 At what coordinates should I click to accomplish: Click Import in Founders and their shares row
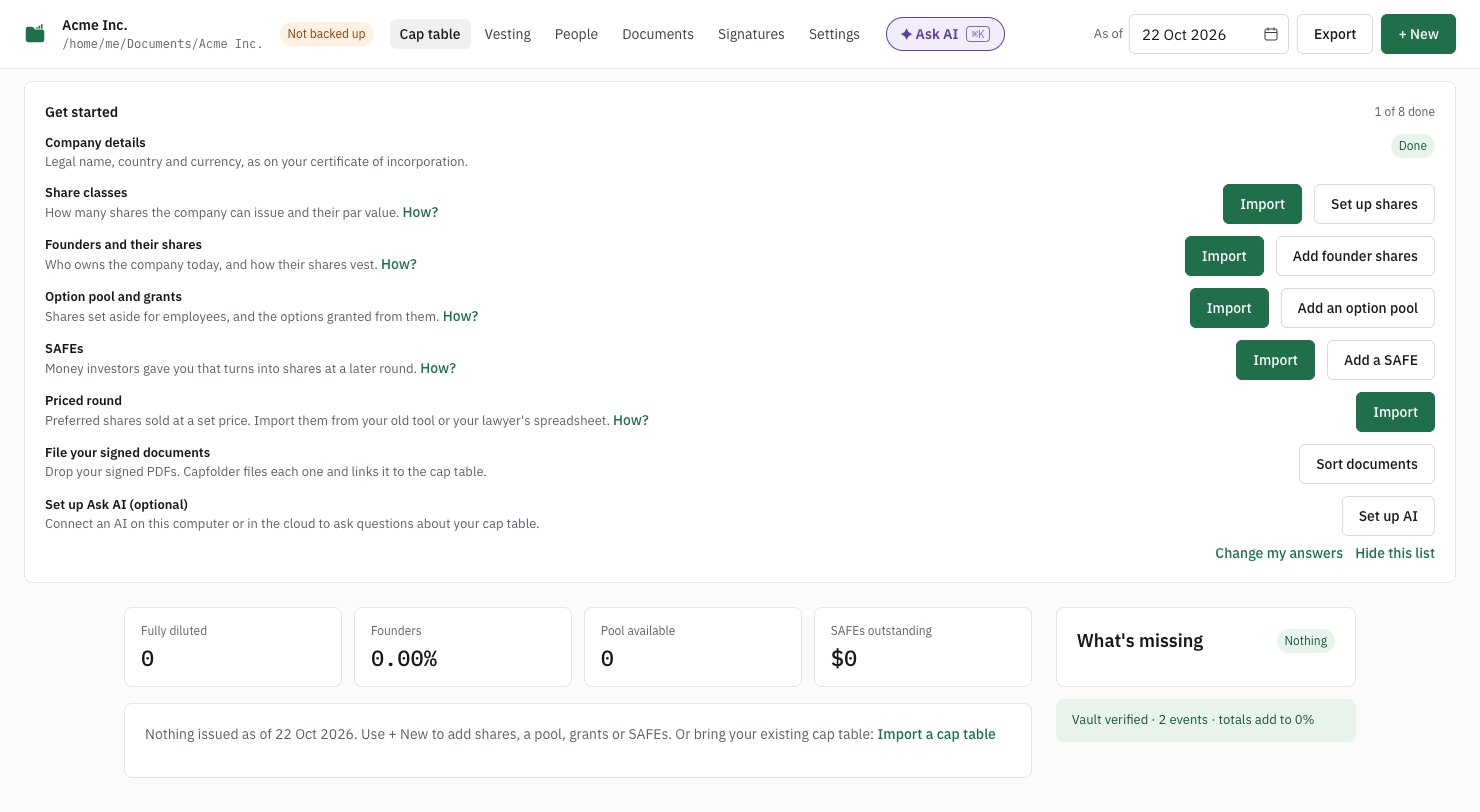[1224, 256]
